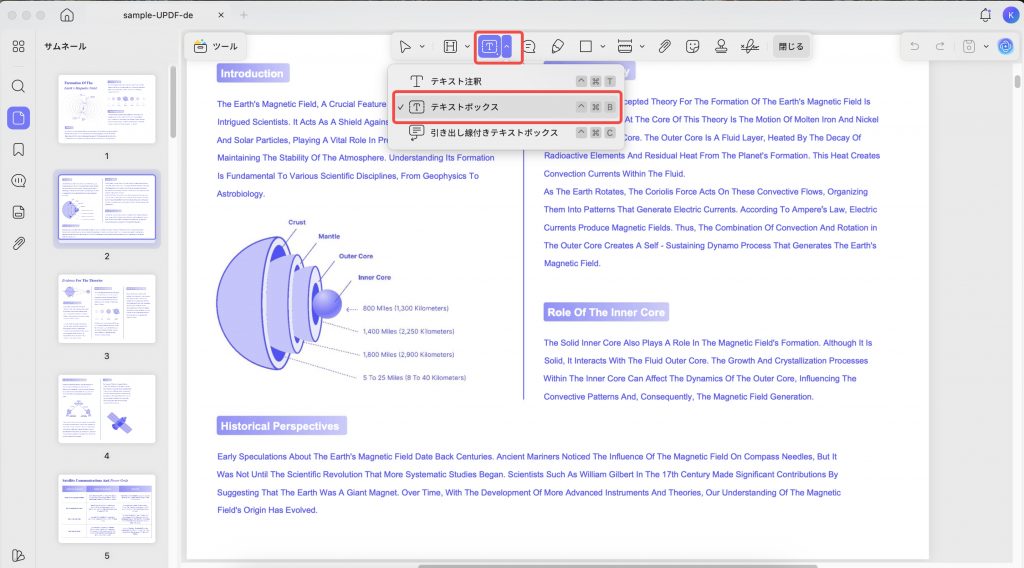Toggle the thumbnail panel sidebar icon

pos(18,118)
